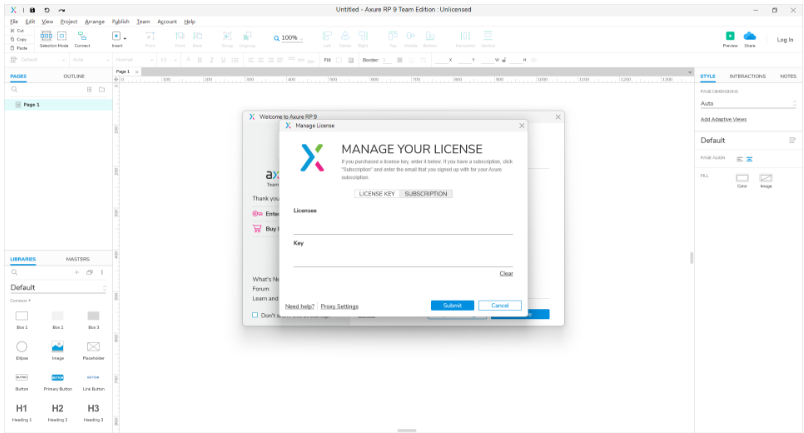The image size is (804, 433).
Task: Align Right toolbar icon
Action: coord(363,38)
